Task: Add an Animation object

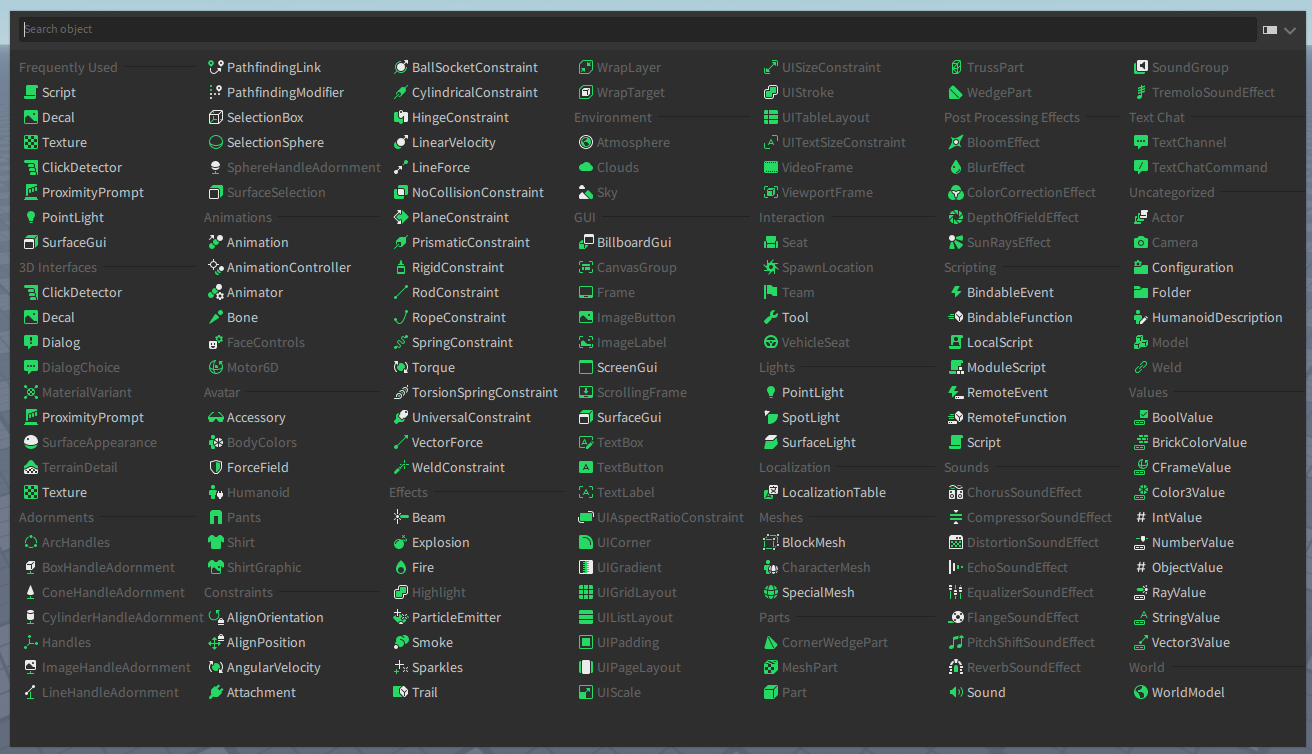Action: coord(258,242)
